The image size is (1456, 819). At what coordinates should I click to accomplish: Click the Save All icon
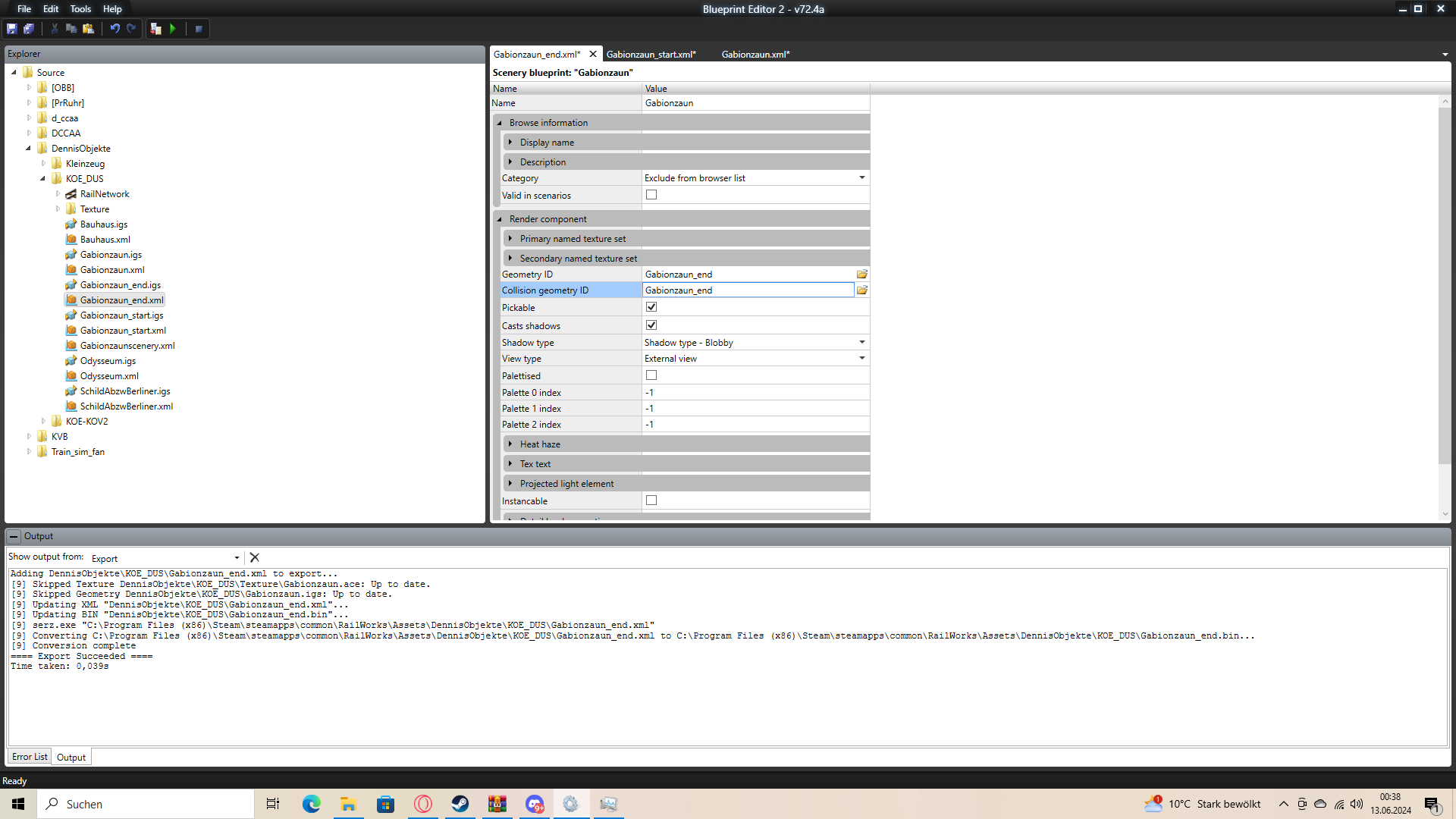point(29,29)
